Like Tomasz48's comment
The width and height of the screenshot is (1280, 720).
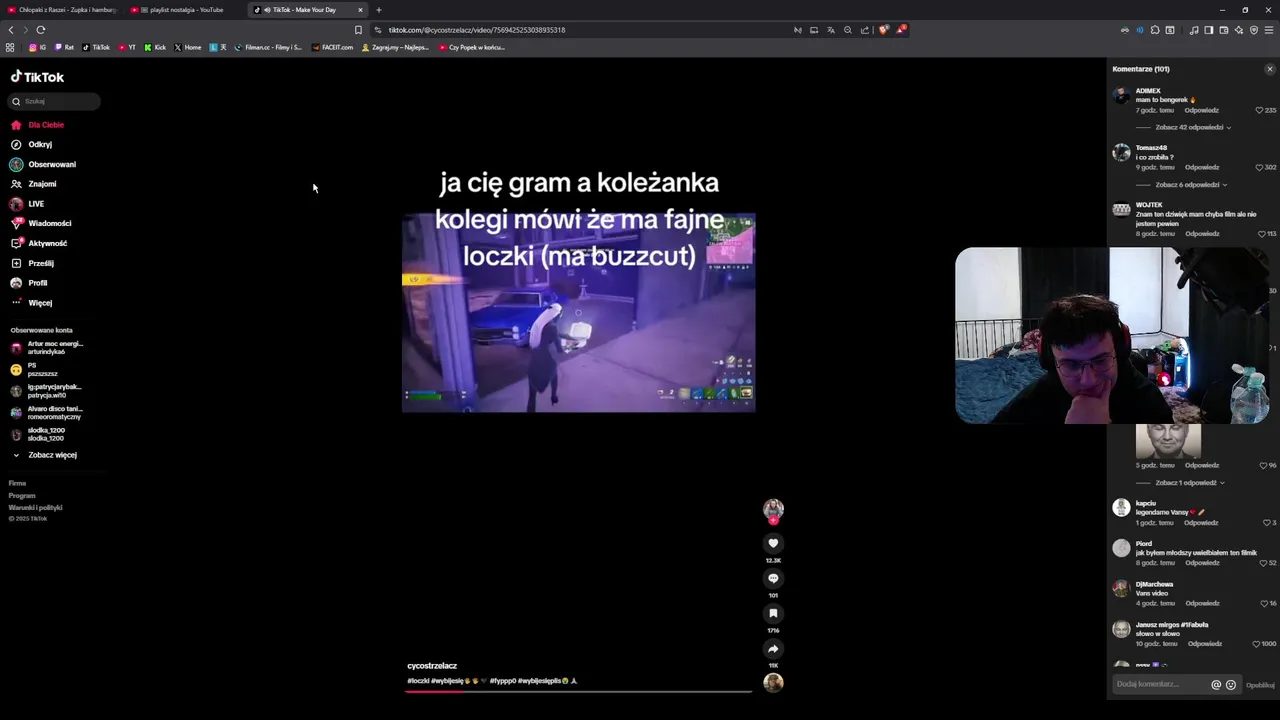coord(1259,167)
